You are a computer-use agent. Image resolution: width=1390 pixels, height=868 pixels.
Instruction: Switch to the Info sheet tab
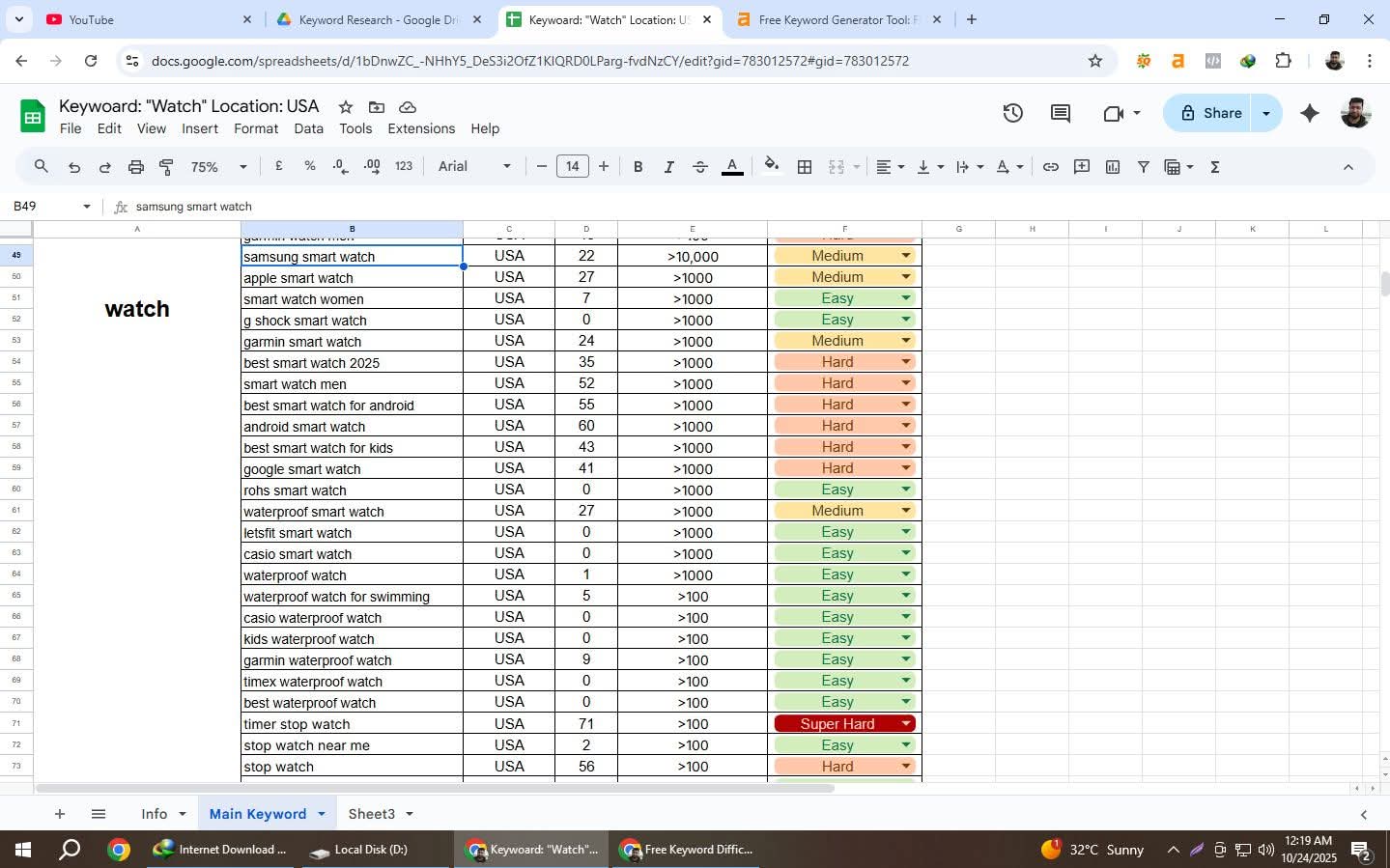(153, 814)
